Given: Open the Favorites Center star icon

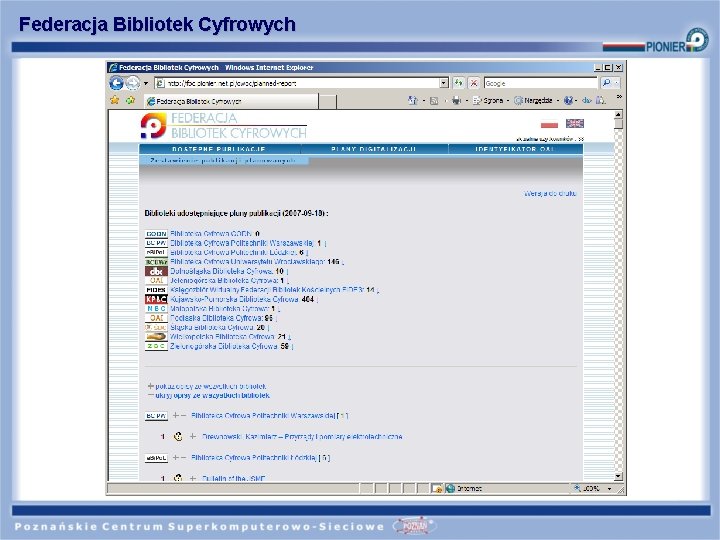Looking at the screenshot, I should [x=115, y=100].
